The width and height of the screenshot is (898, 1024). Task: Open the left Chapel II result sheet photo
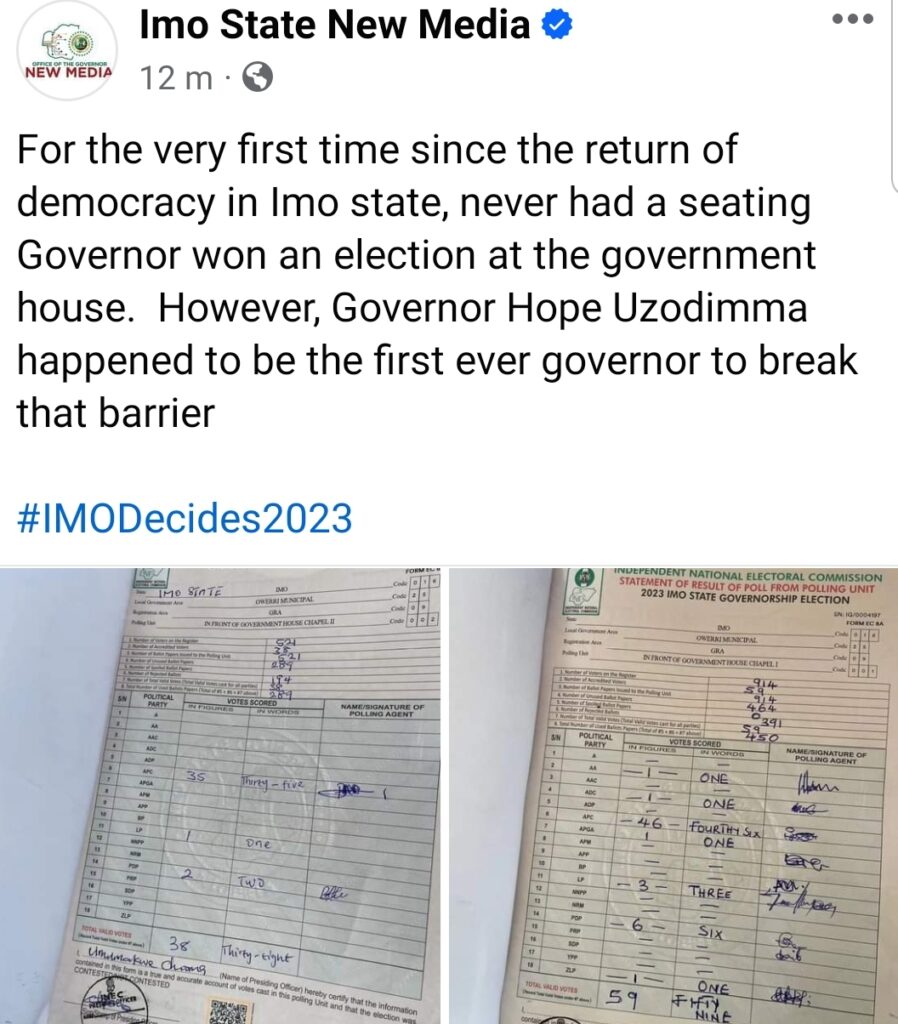pos(220,795)
